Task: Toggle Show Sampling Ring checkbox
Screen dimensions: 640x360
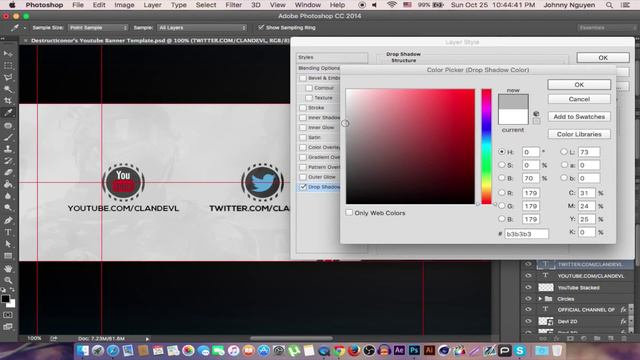Action: click(261, 27)
